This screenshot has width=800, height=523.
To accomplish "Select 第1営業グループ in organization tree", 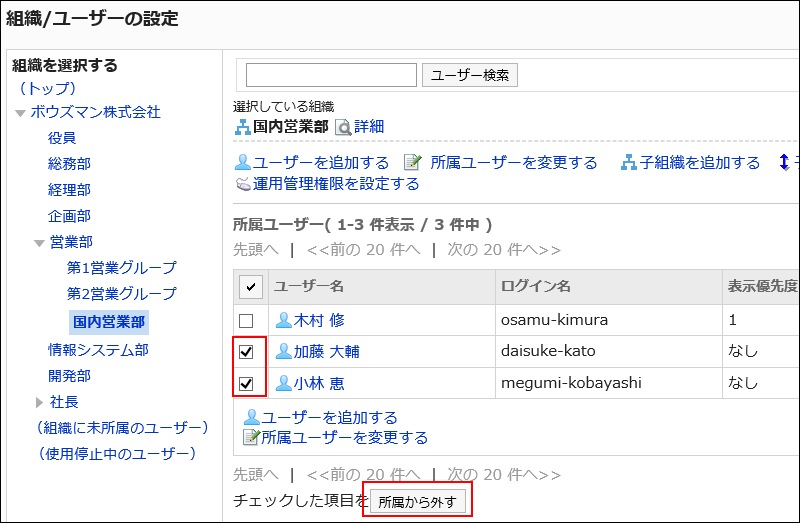I will tap(121, 268).
